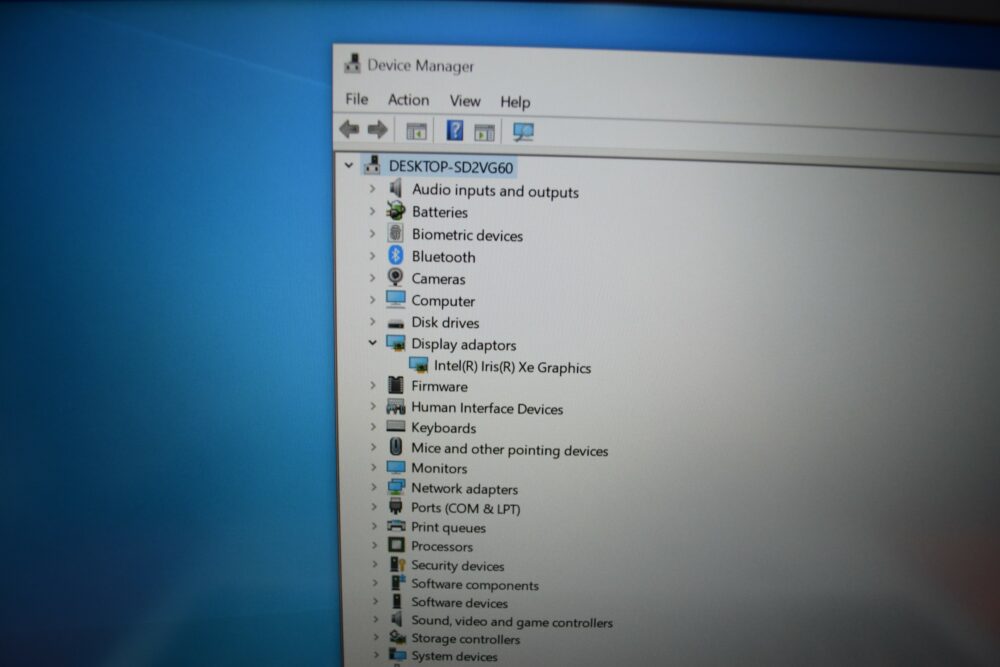Click the computer icon beside DESKTOP-SD2VG60

click(x=372, y=165)
